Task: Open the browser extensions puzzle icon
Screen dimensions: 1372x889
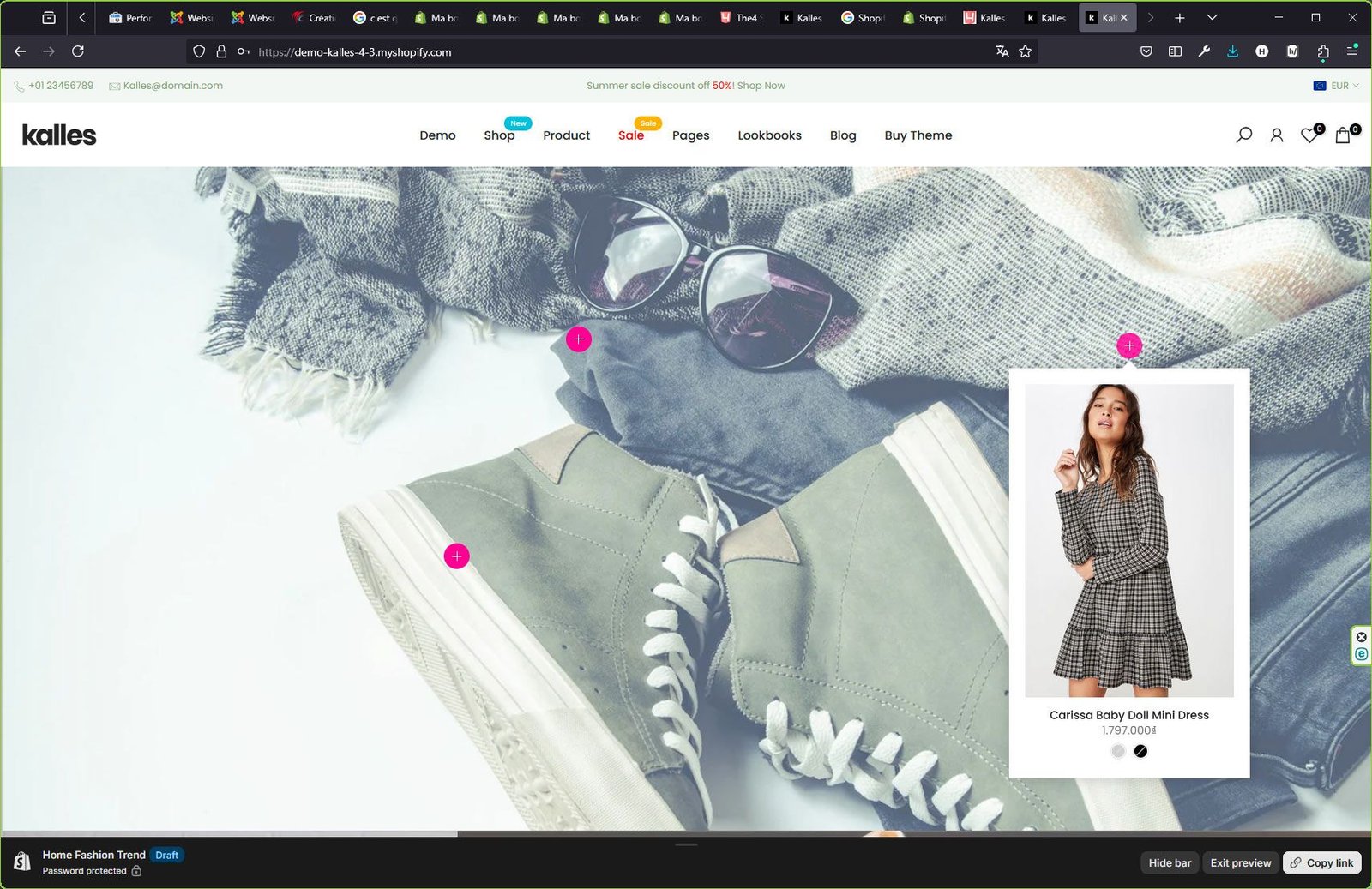Action: (x=1321, y=51)
